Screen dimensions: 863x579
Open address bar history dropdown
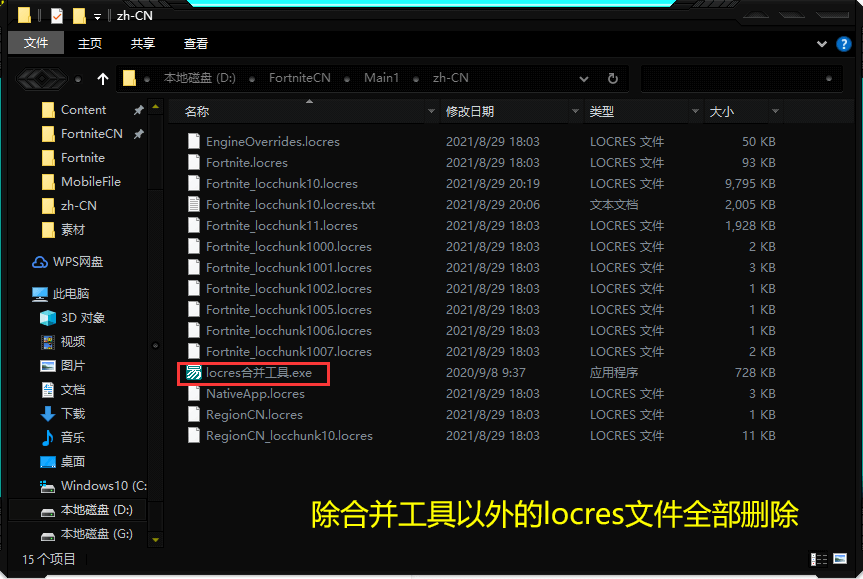pos(584,79)
